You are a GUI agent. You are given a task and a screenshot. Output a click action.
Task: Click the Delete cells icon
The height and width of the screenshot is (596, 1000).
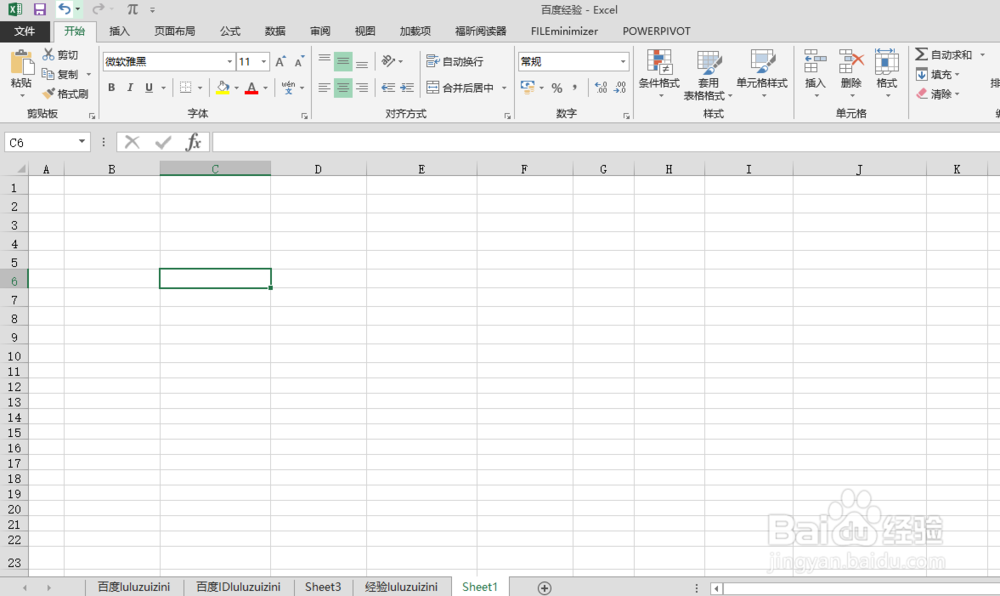tap(851, 62)
